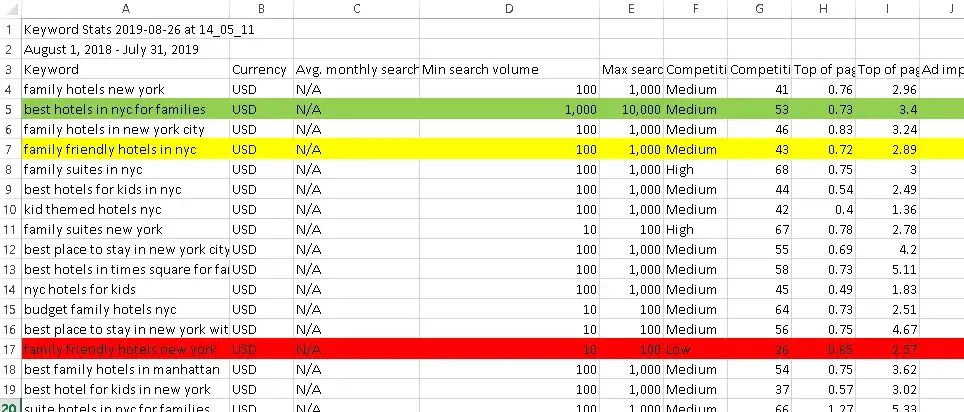Select column B header
The image size is (964, 412).
(x=261, y=9)
